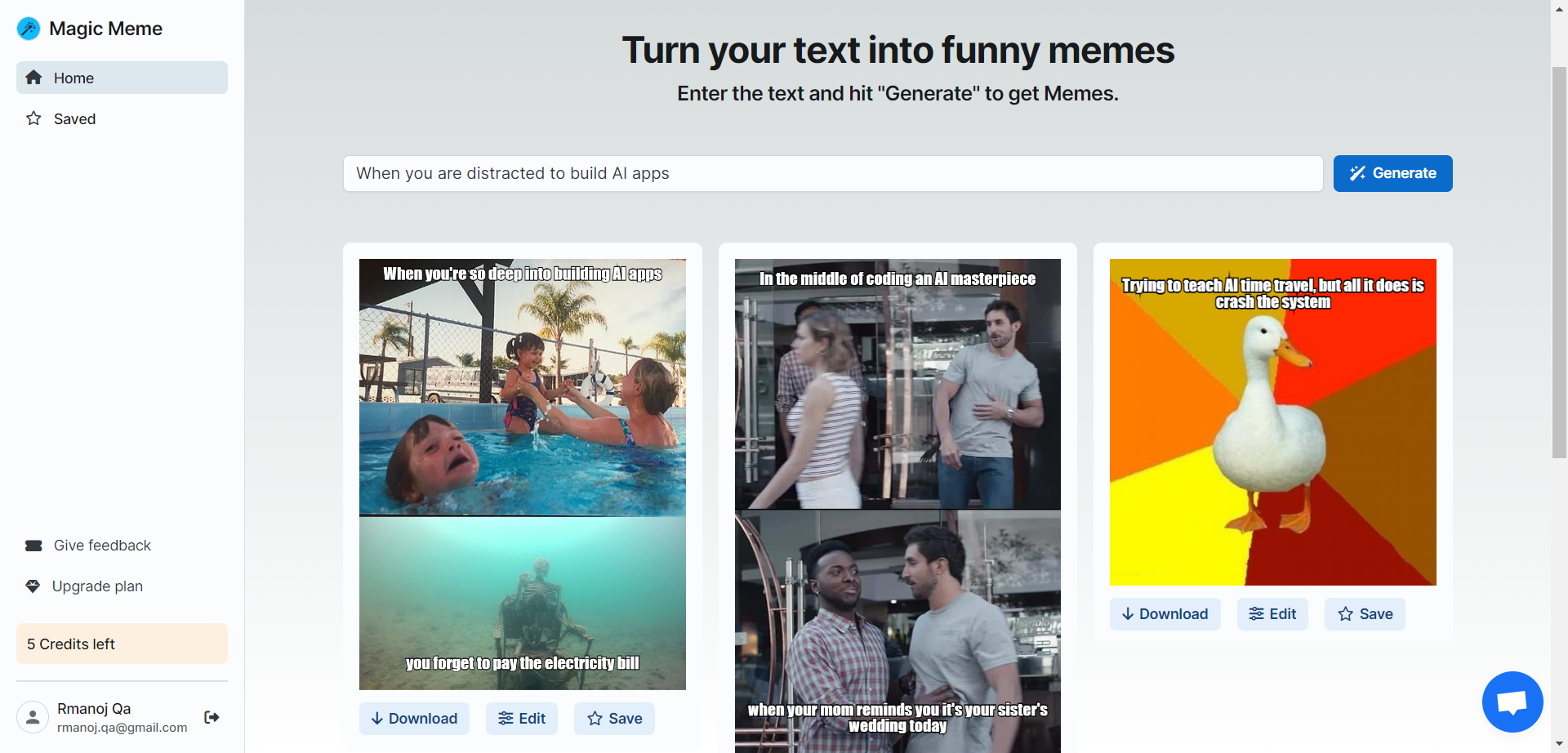Open the Saved page
Screen dimensions: 1568x753
122,118
